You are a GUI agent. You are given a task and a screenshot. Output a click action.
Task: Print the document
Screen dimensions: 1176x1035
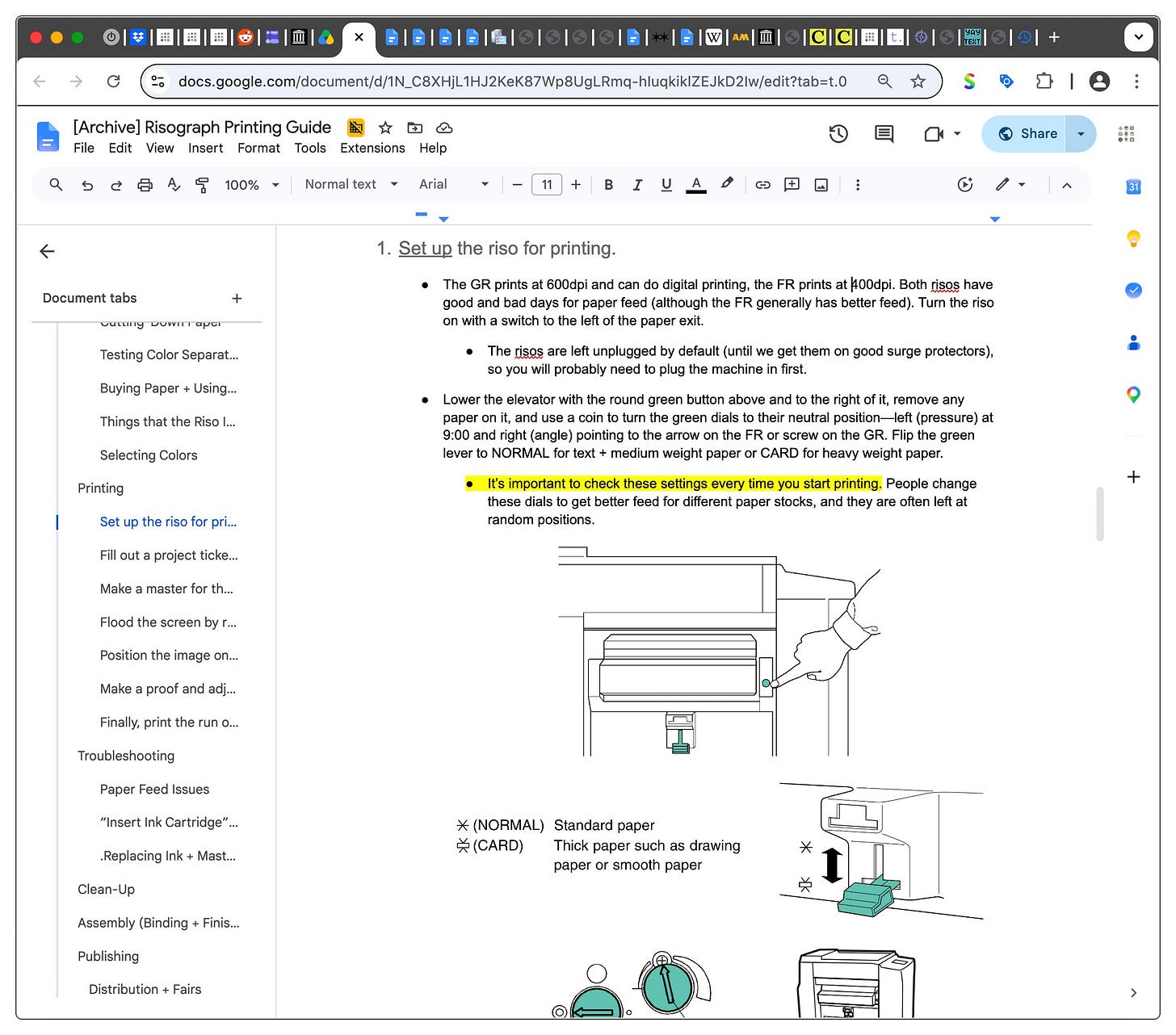click(145, 185)
